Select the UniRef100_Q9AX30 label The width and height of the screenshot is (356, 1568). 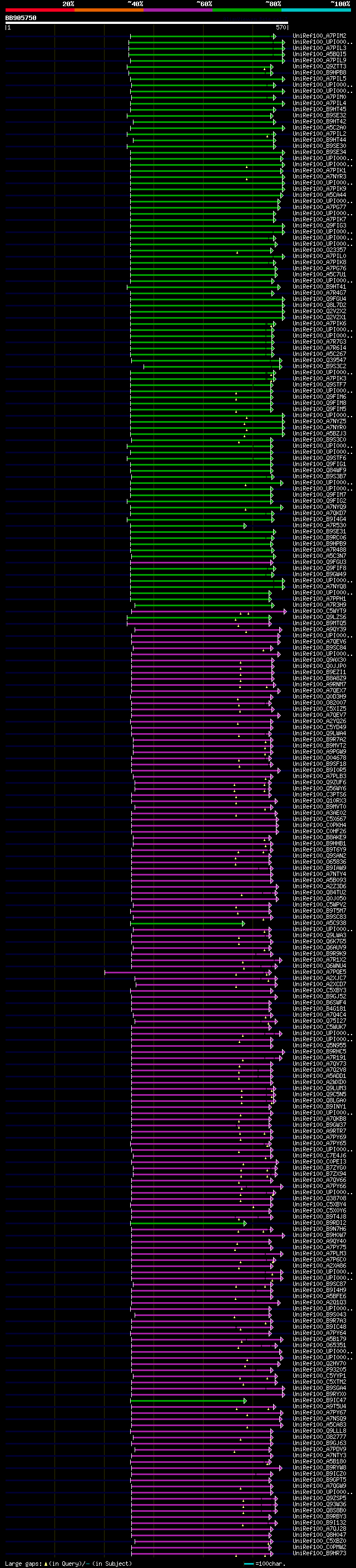[x=319, y=660]
